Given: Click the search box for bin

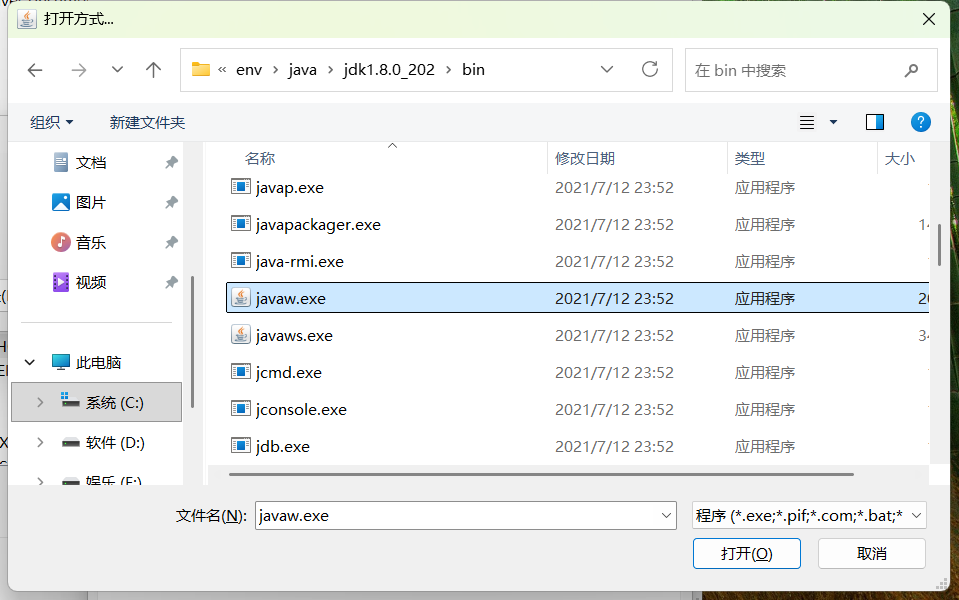Looking at the screenshot, I should [x=811, y=70].
